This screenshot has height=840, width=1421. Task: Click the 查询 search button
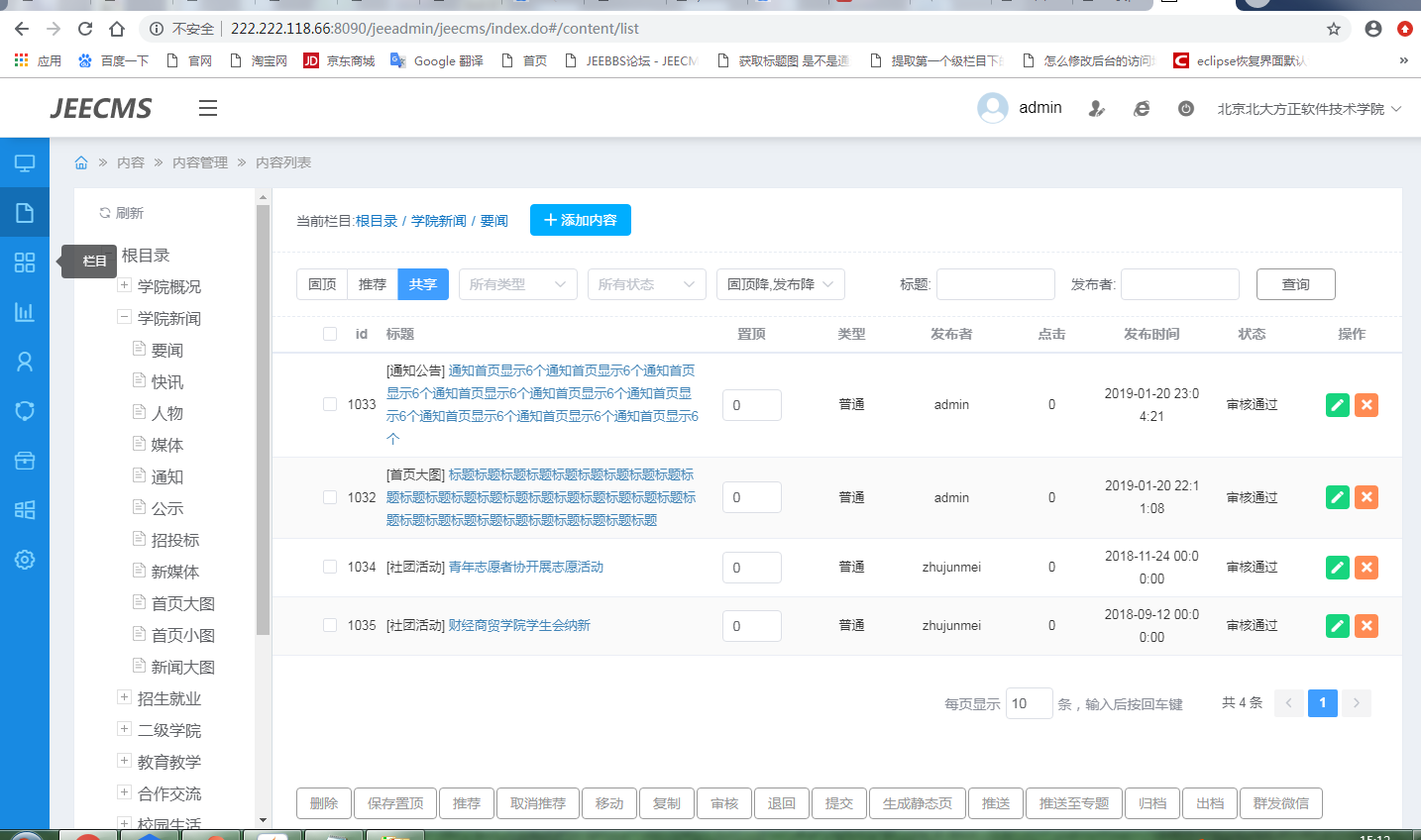point(1295,284)
